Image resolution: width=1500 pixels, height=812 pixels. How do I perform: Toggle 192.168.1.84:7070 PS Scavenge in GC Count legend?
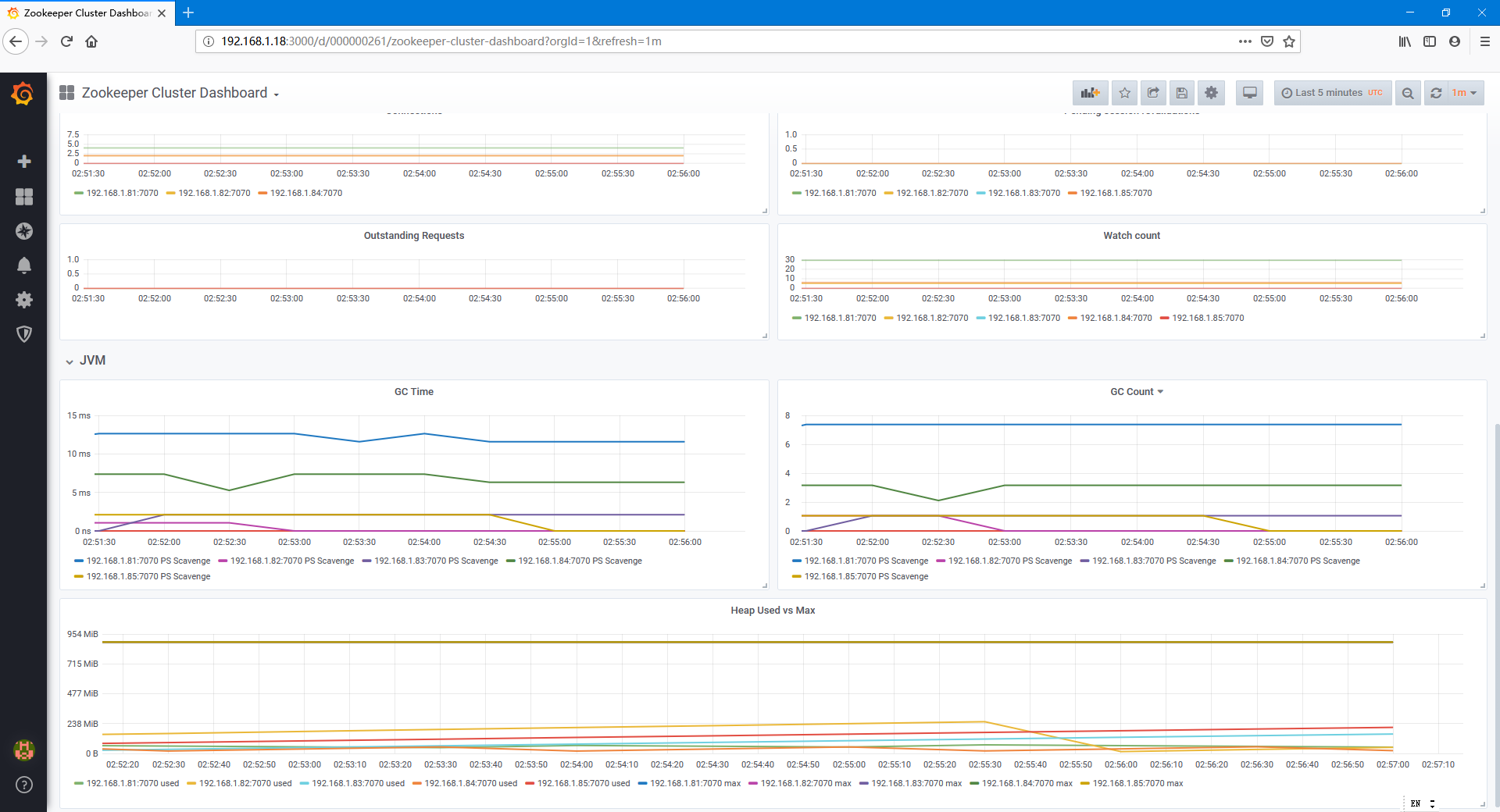pos(1298,561)
